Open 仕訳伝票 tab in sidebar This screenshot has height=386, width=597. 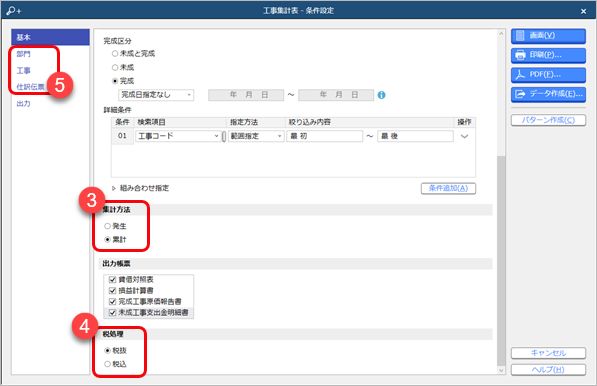coord(30,87)
